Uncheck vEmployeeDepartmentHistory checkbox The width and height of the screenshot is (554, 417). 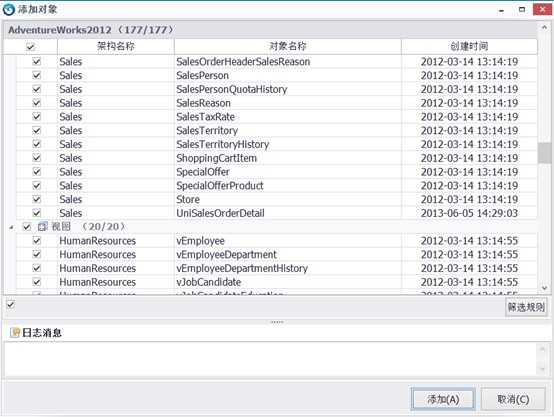click(36, 268)
